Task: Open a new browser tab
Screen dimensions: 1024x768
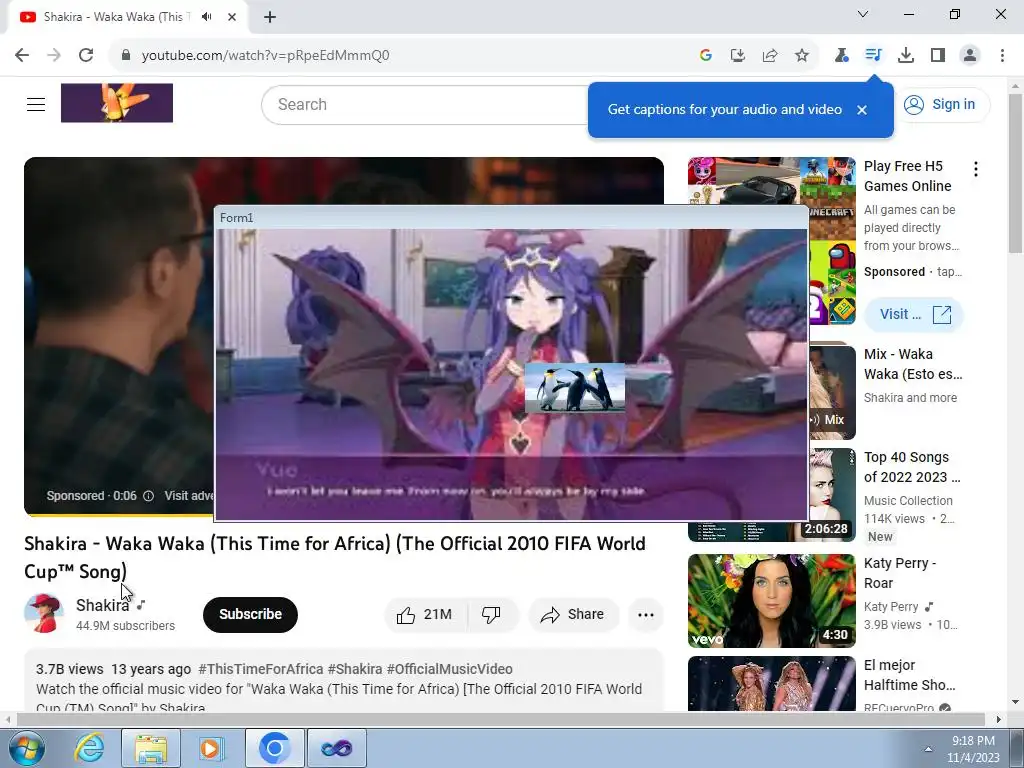Action: coord(270,18)
